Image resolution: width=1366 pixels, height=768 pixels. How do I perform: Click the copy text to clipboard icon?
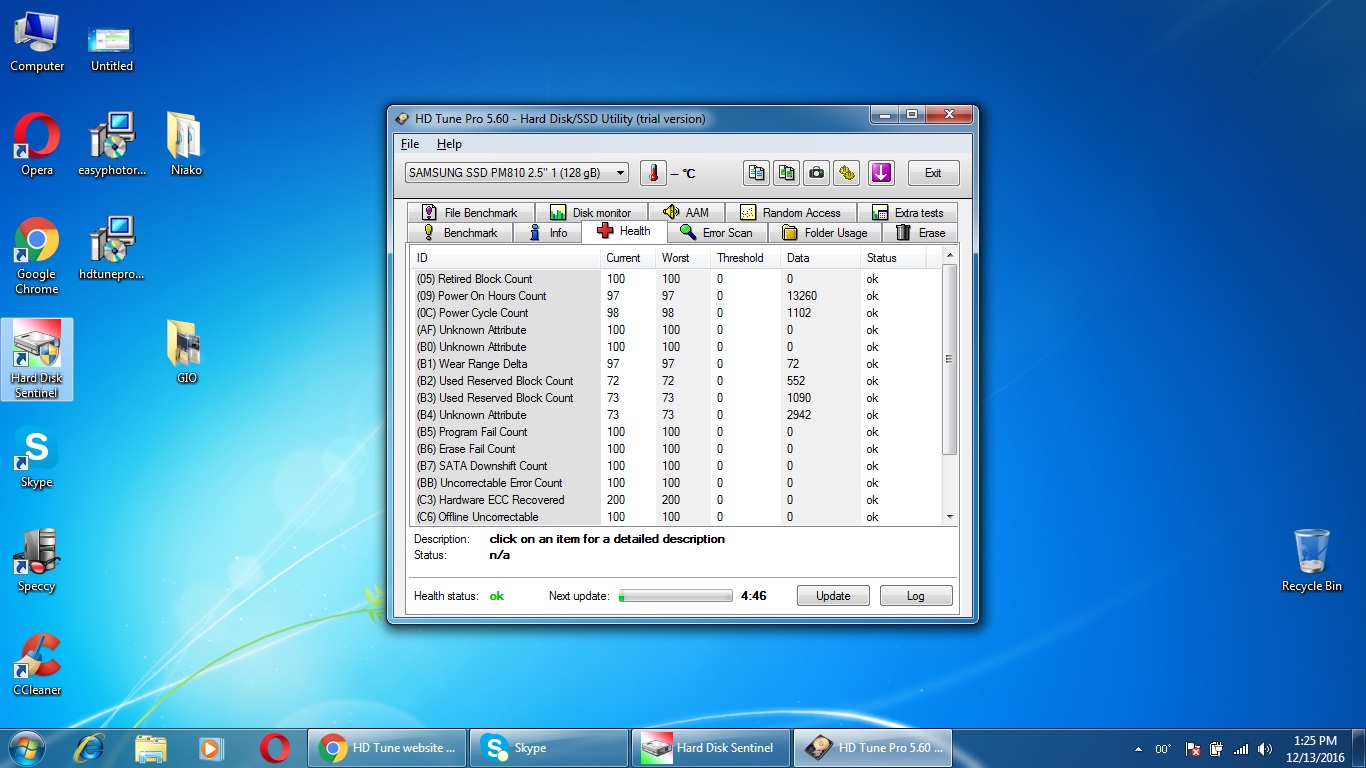[x=756, y=173]
